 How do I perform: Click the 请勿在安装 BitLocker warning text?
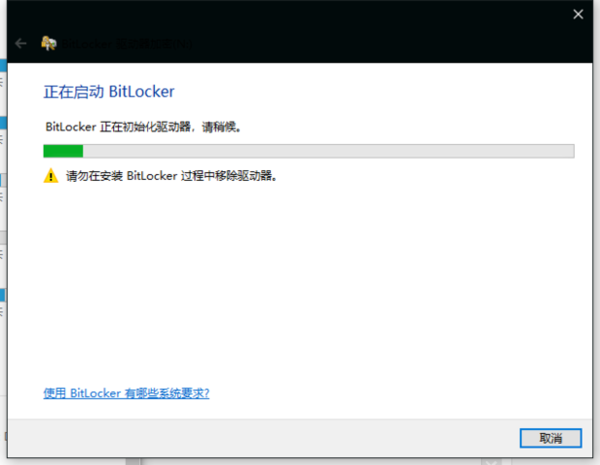[x=171, y=176]
